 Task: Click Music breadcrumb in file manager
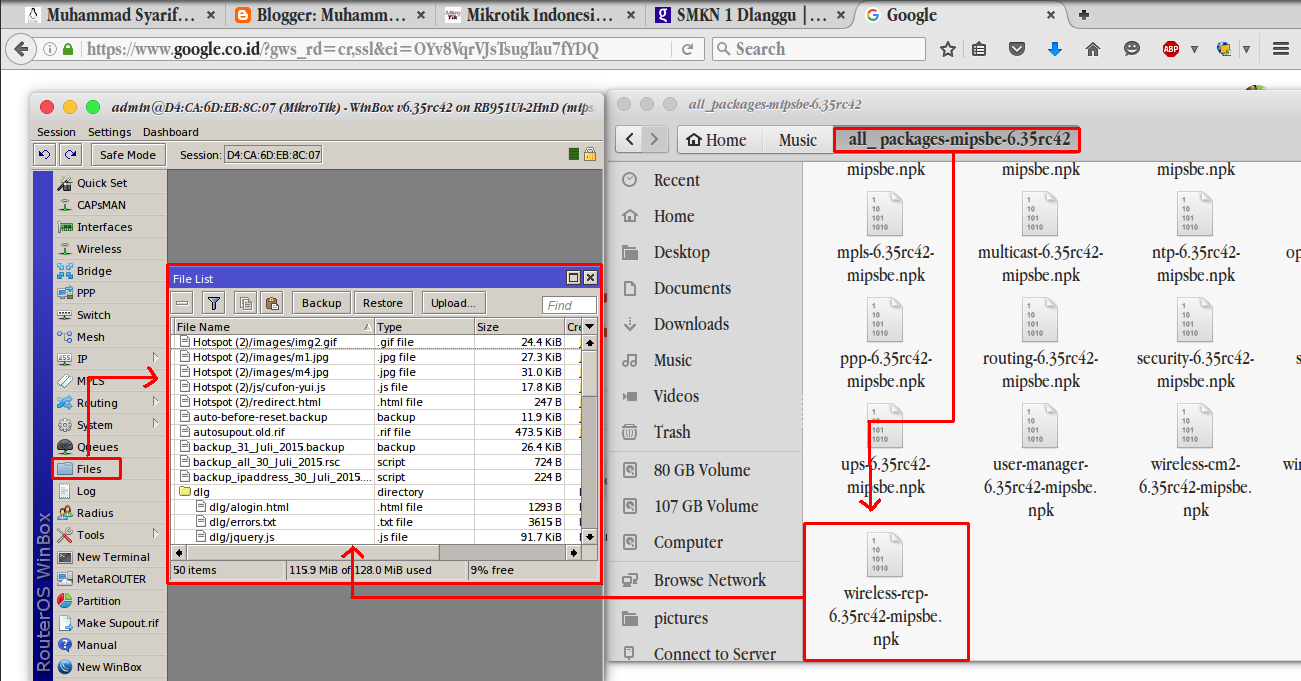click(798, 140)
